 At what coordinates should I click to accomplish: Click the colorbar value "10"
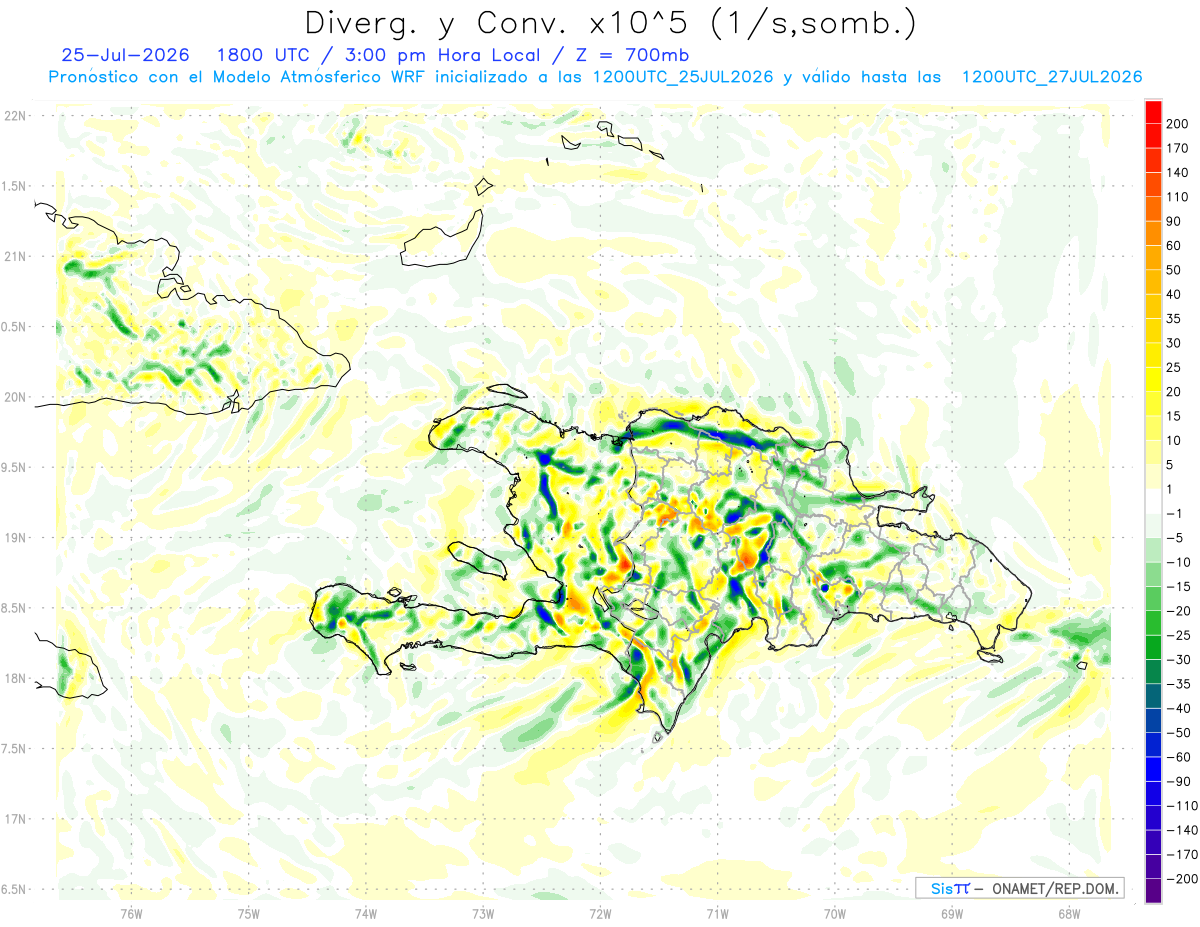1174,441
